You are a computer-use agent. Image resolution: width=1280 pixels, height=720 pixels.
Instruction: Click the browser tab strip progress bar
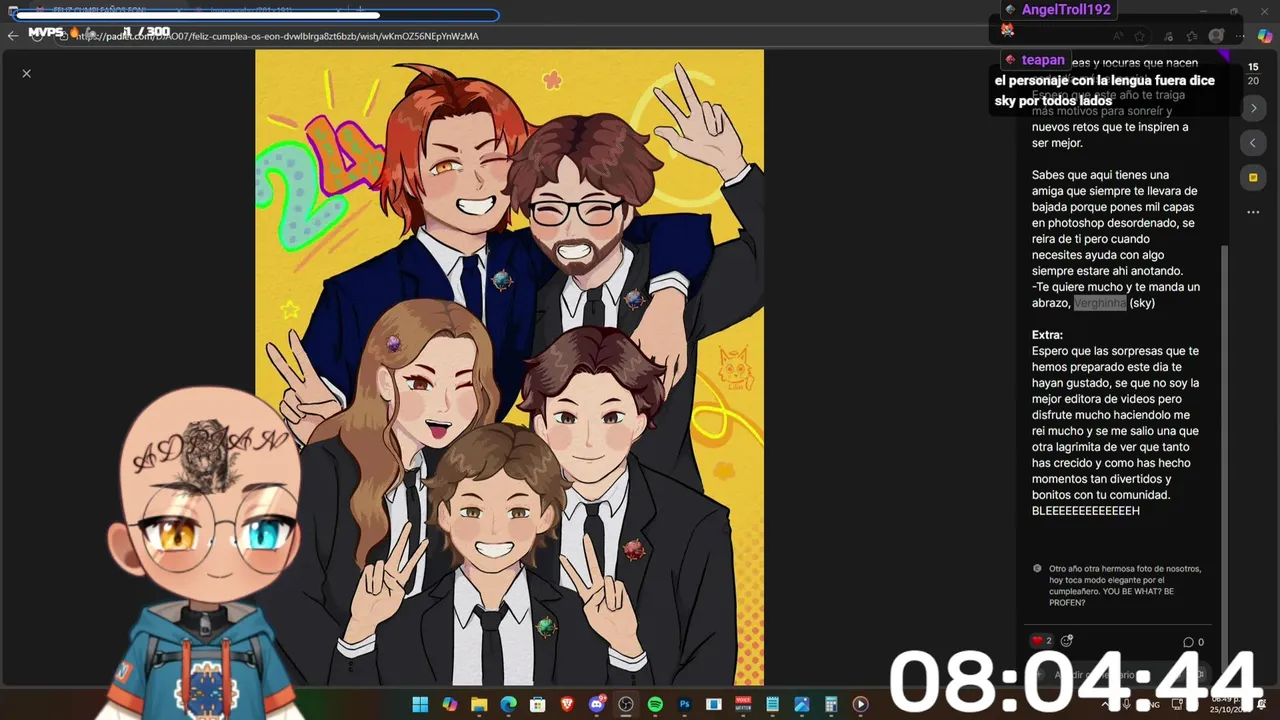point(258,15)
